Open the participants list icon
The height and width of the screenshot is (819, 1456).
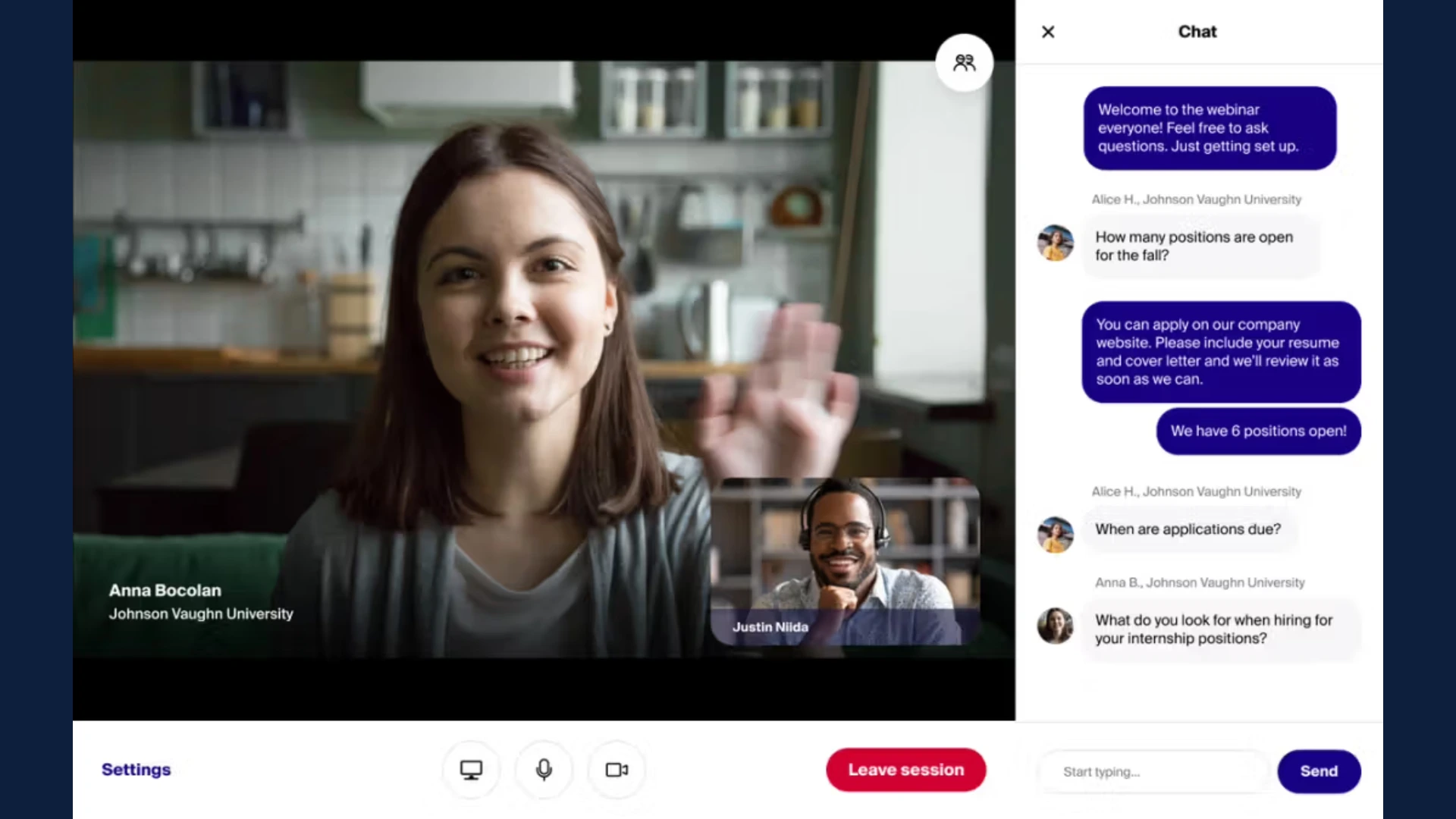[964, 62]
